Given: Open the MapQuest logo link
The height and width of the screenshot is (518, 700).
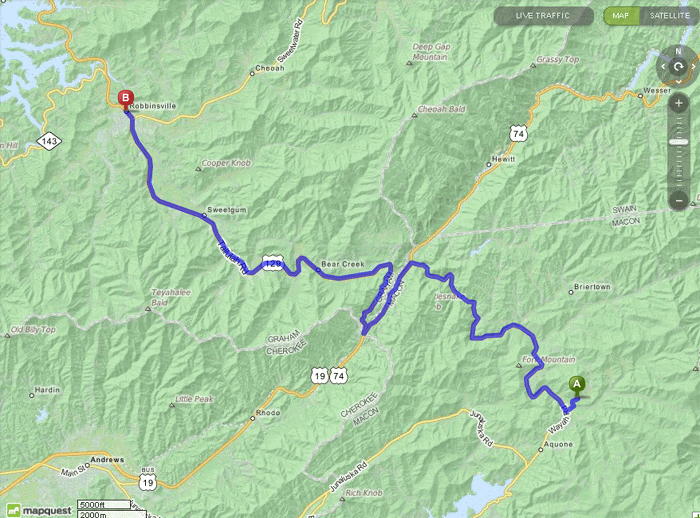Looking at the screenshot, I should click(39, 510).
